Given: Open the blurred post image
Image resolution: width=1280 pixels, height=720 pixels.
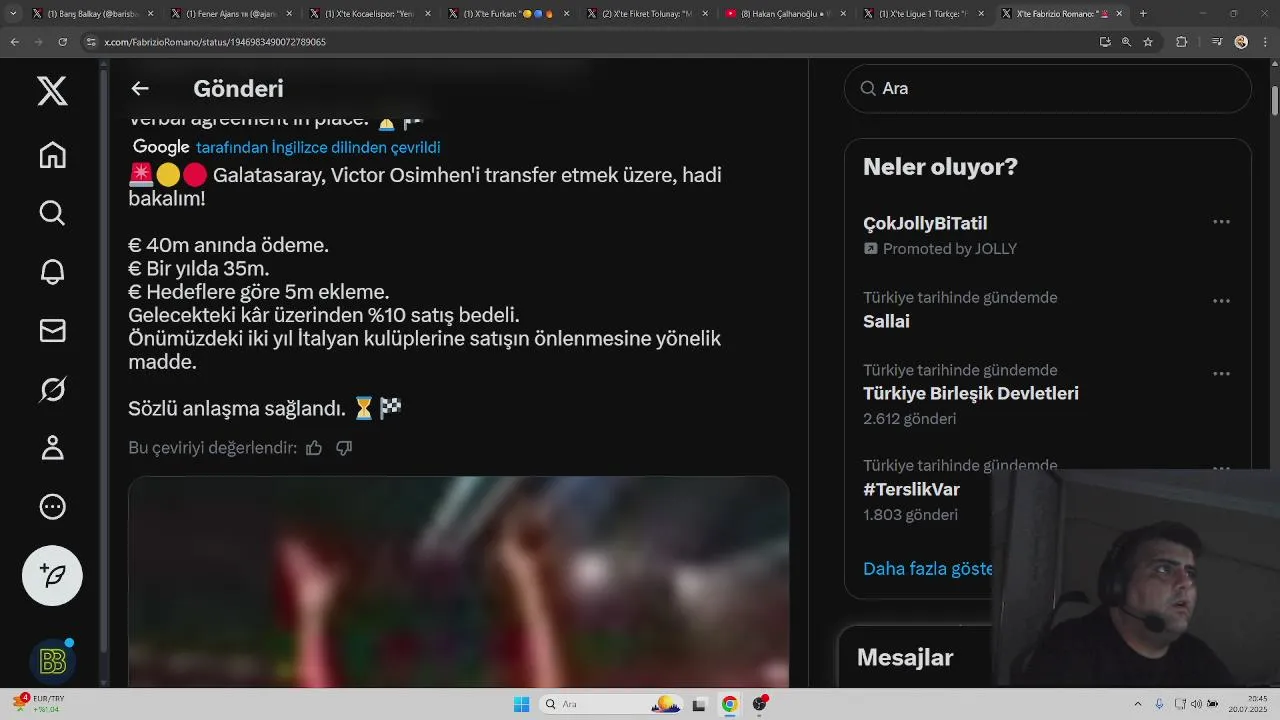Looking at the screenshot, I should (458, 582).
